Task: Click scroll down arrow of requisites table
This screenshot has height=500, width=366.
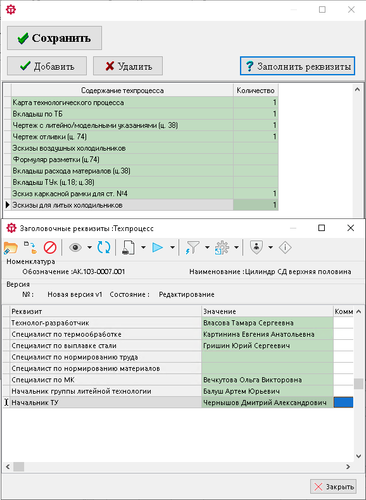Action: point(358,456)
